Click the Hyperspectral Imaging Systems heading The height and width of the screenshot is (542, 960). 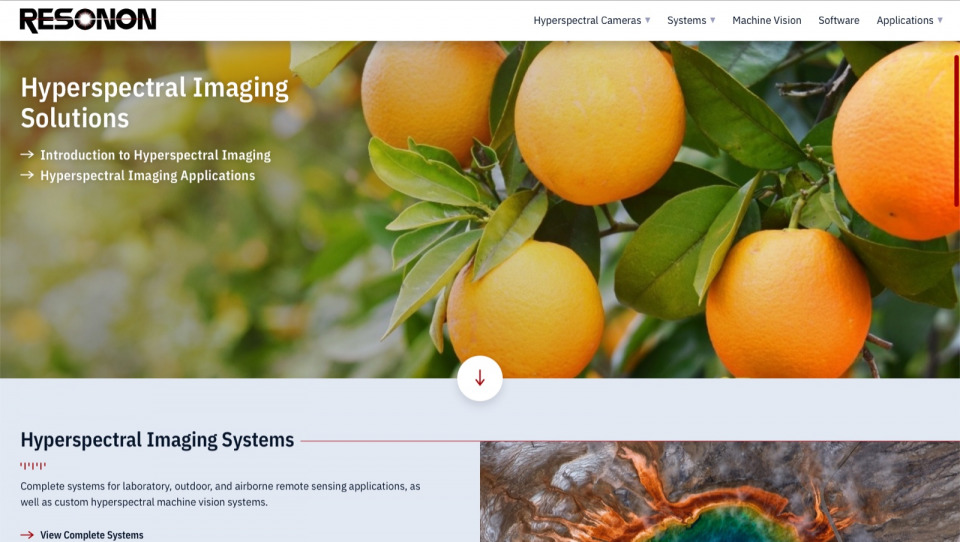coord(157,440)
